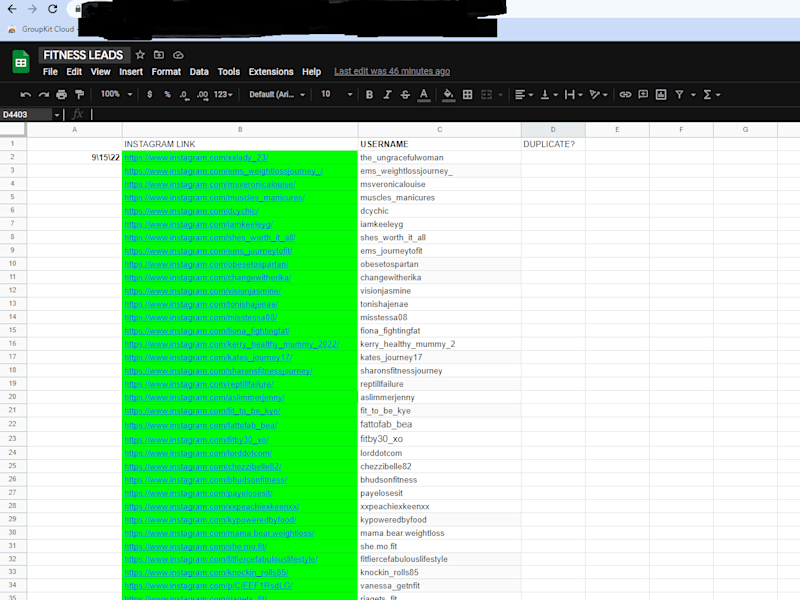Open the Help menu
The width and height of the screenshot is (800, 600).
point(311,72)
